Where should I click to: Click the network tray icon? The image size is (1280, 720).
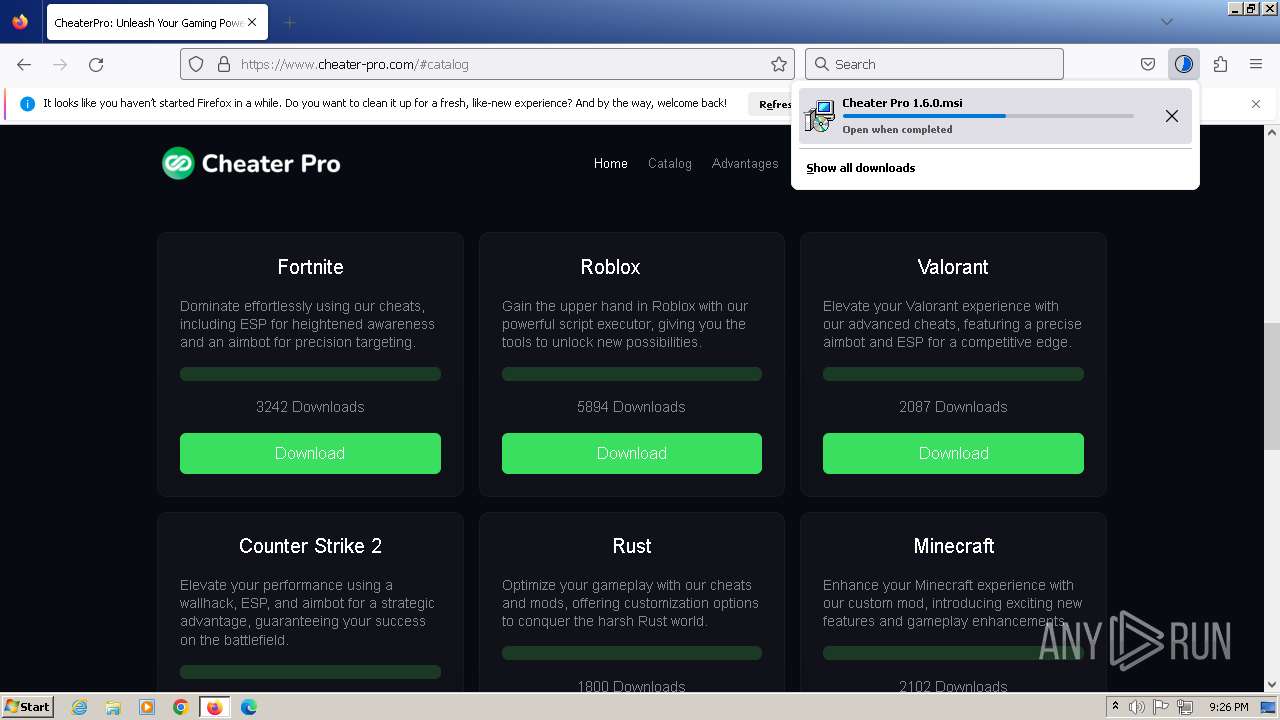pos(1185,707)
